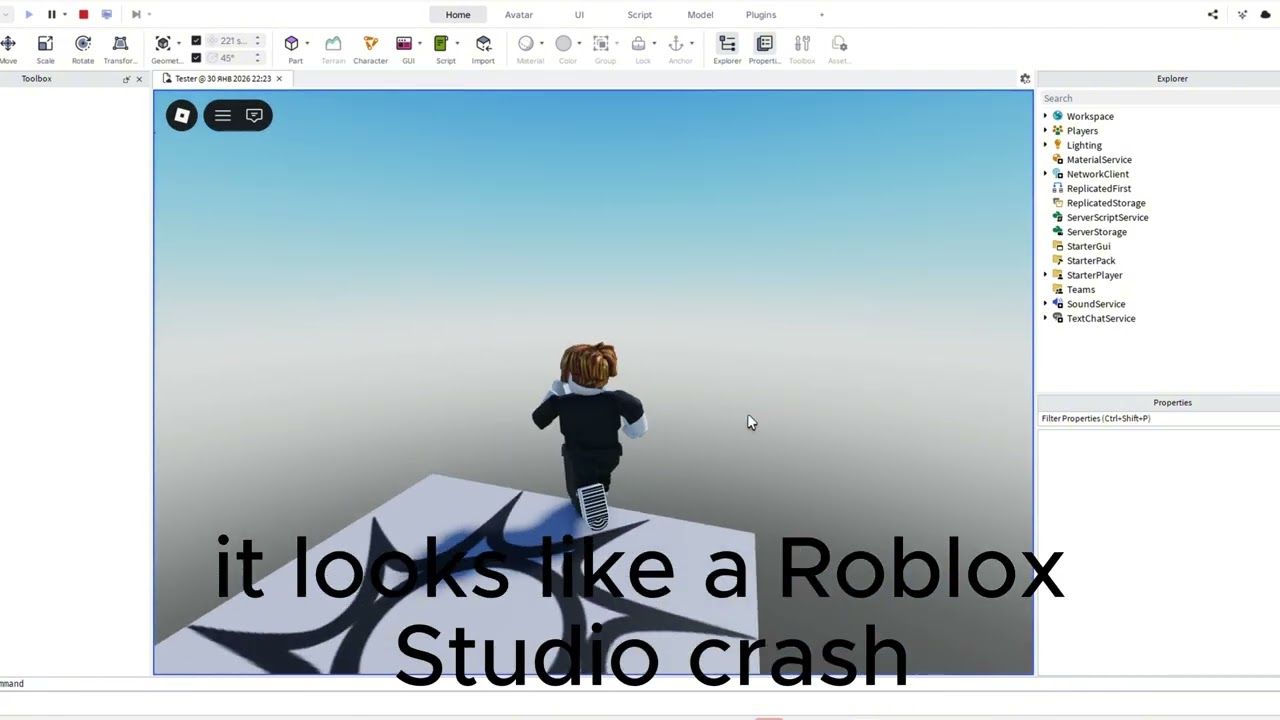The height and width of the screenshot is (720, 1280).
Task: Click the Roblox logo button in viewport
Action: pos(182,116)
